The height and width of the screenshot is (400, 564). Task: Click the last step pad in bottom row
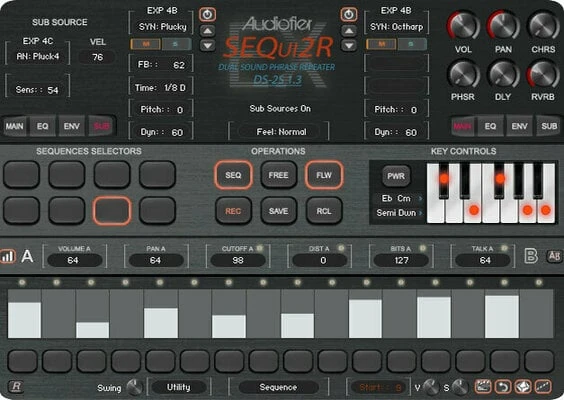pyautogui.click(x=539, y=361)
